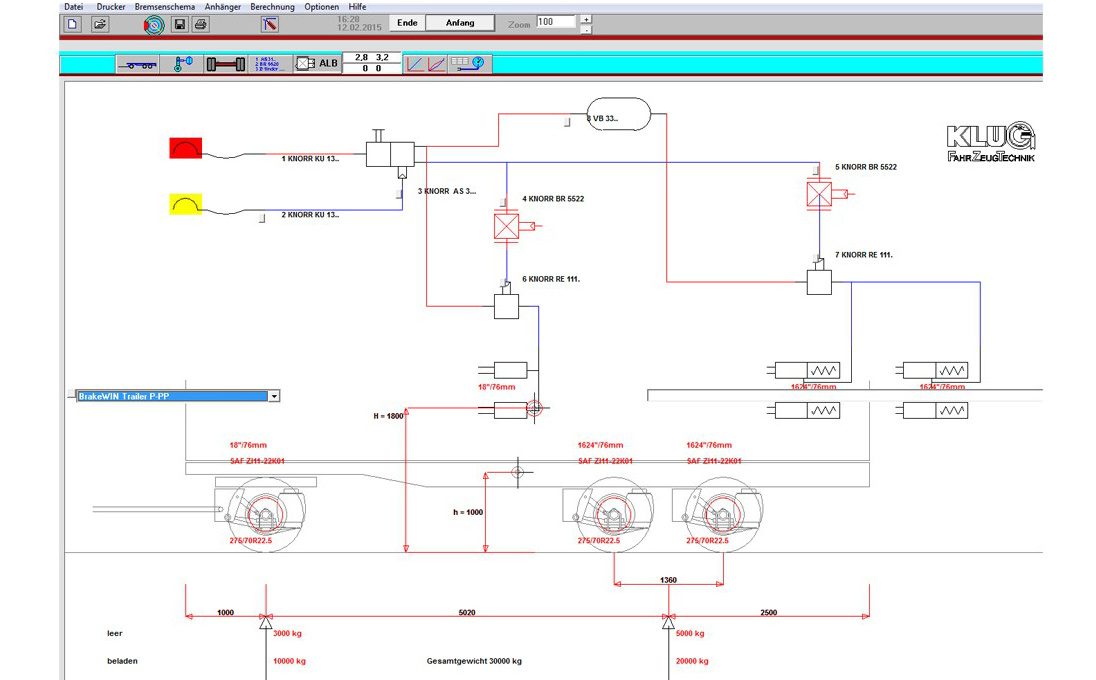Click the "20000 kg" loaded rear axle load
1096x680 pixels.
(692, 660)
